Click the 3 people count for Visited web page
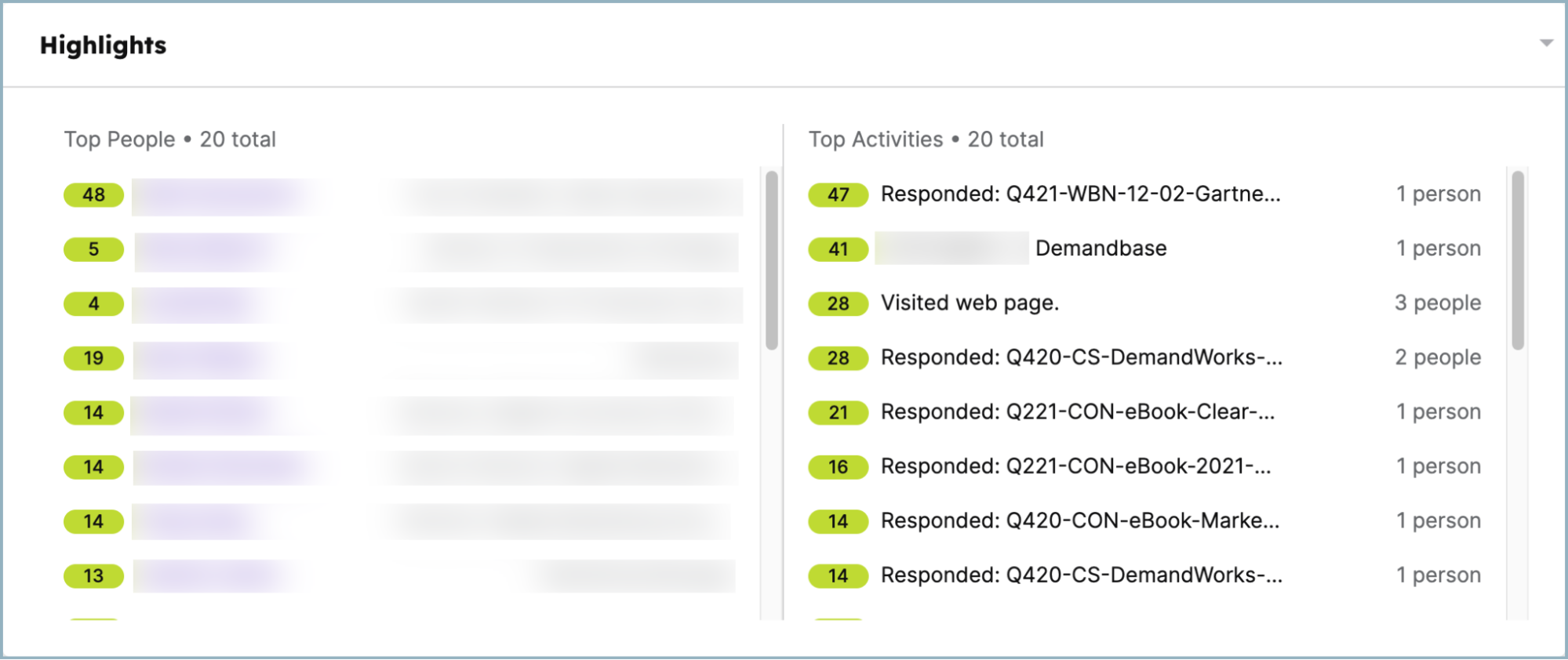The height and width of the screenshot is (660, 1568). [x=1437, y=303]
